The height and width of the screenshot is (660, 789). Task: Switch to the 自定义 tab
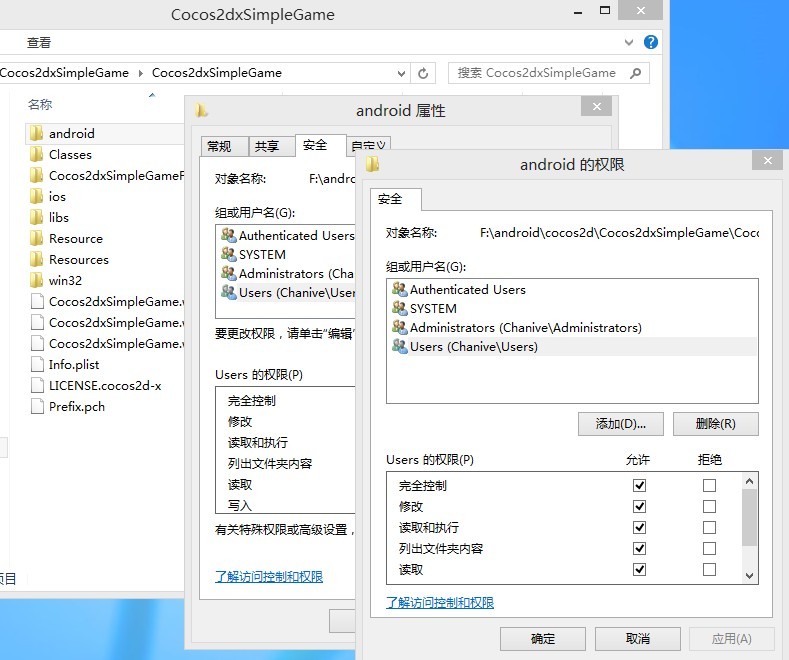click(369, 146)
